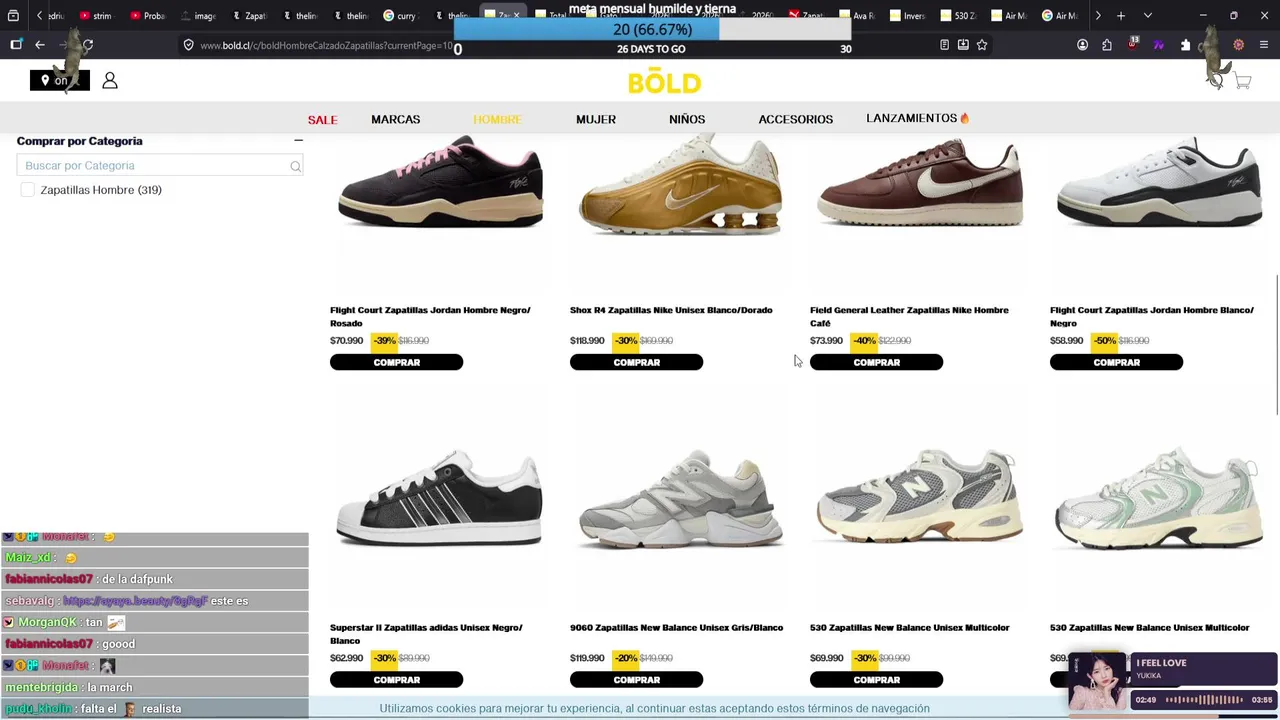Click the tab strip scroll-left arrow

pos(39,16)
